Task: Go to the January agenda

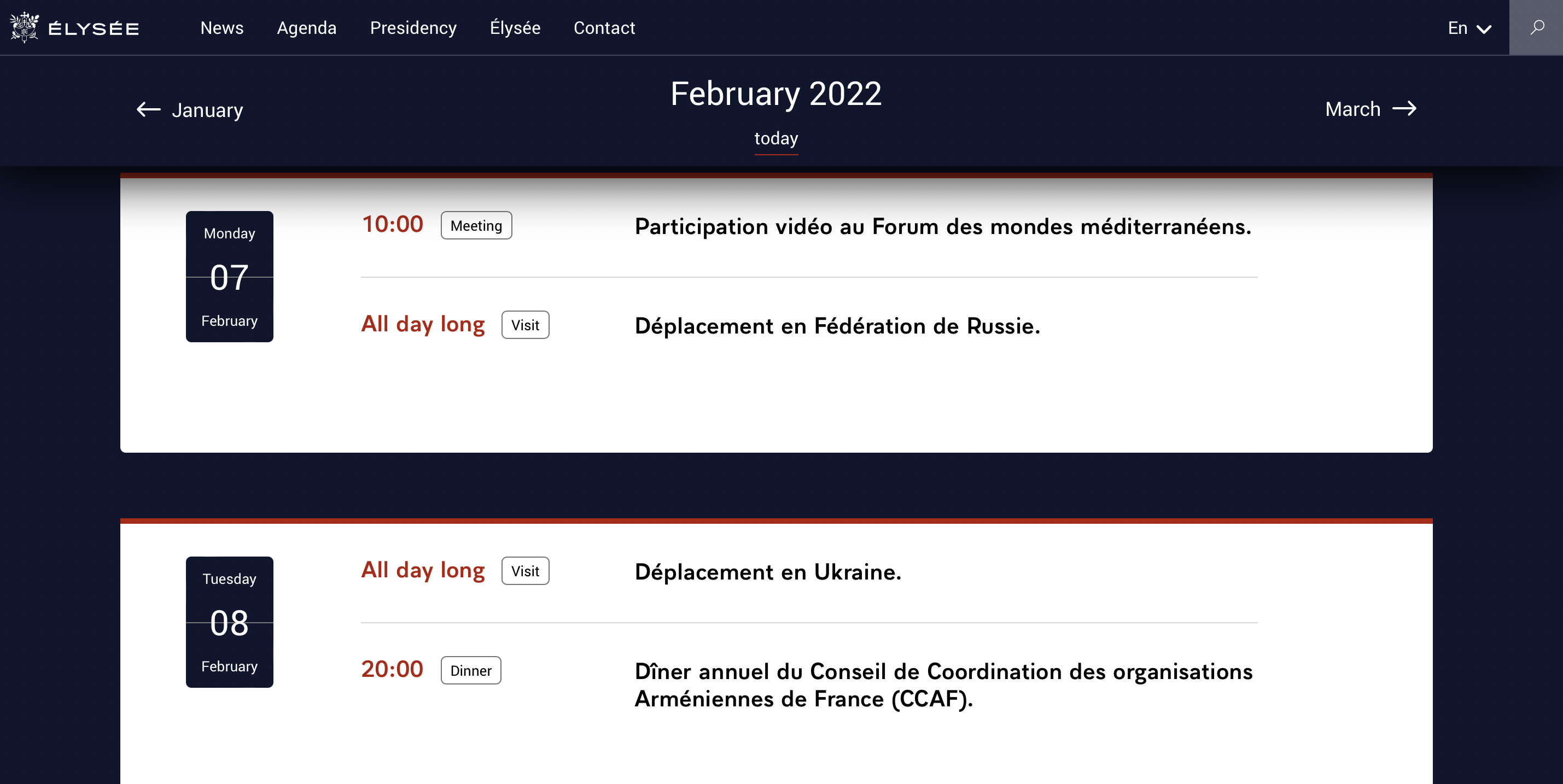Action: coord(207,110)
